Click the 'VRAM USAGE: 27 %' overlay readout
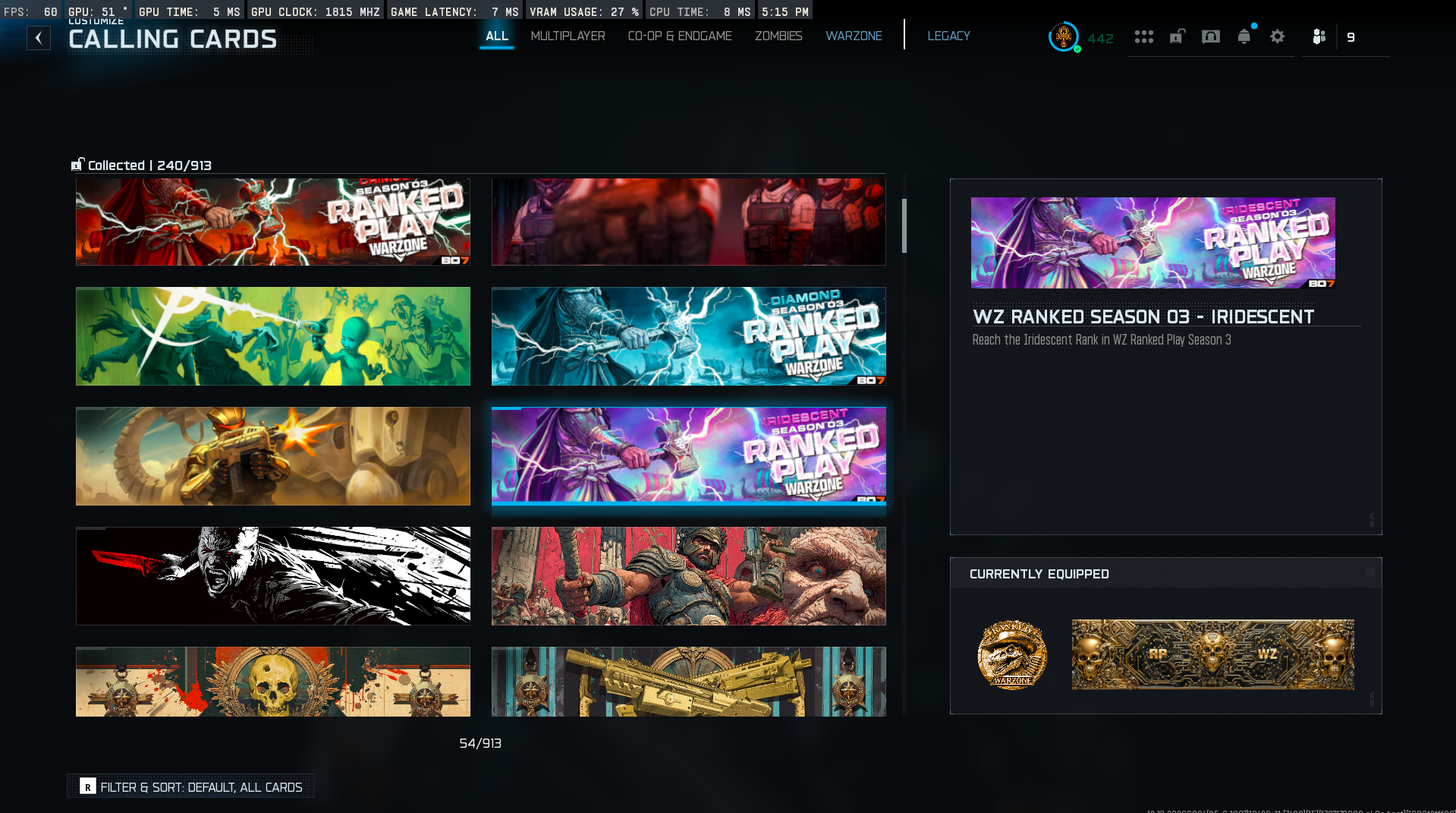The image size is (1456, 813). point(584,11)
